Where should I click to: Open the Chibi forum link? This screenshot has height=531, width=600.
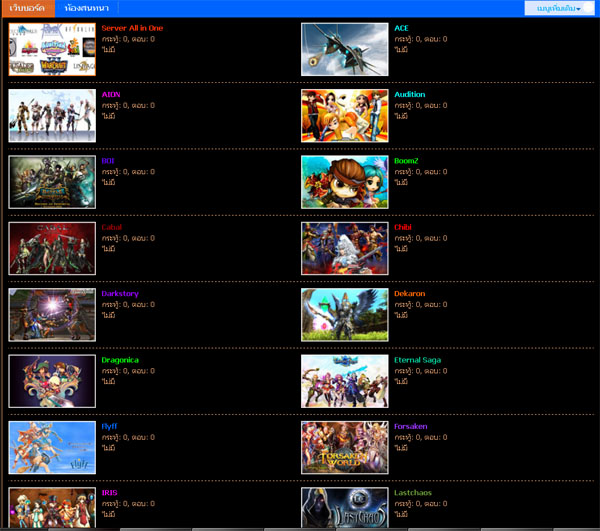point(403,227)
